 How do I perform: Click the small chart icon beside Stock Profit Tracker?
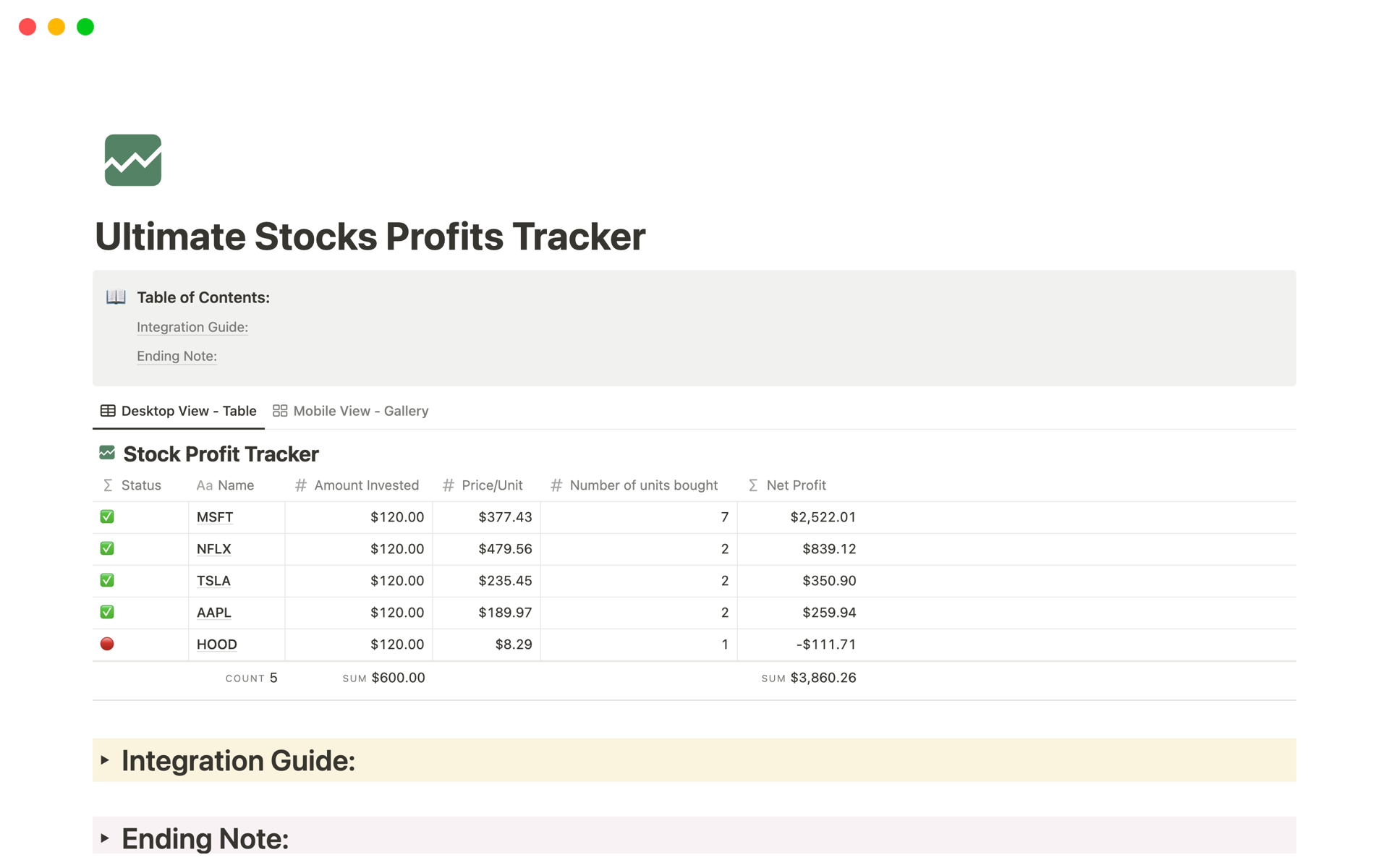[x=107, y=453]
